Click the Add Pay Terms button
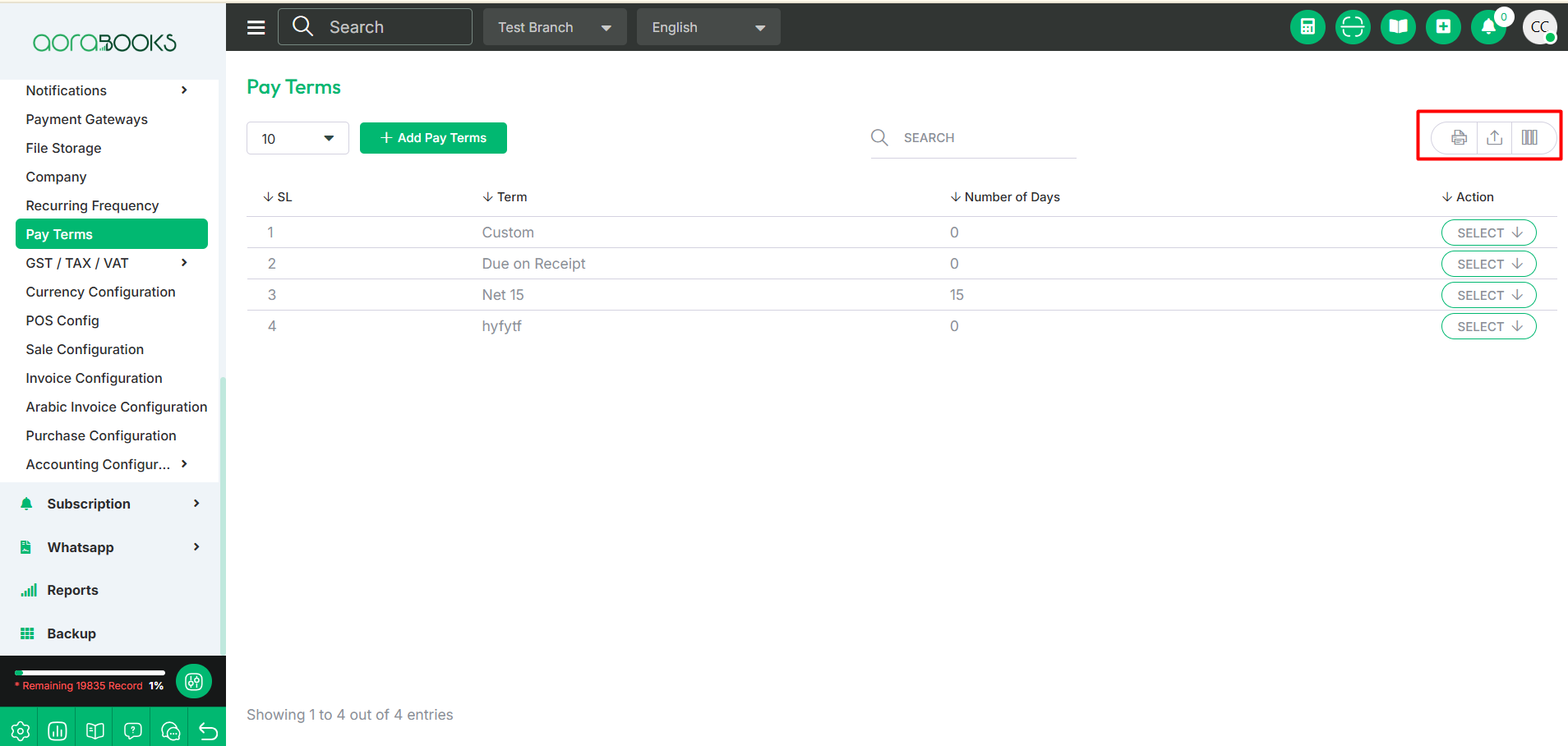The height and width of the screenshot is (746, 1568). [x=433, y=138]
